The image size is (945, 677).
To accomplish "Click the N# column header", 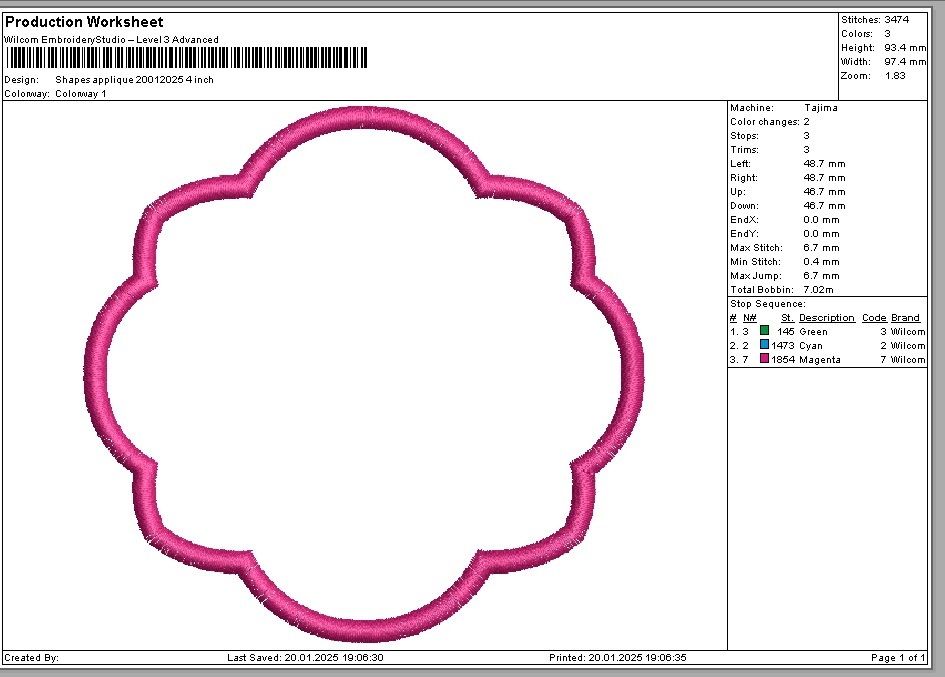I will click(749, 318).
